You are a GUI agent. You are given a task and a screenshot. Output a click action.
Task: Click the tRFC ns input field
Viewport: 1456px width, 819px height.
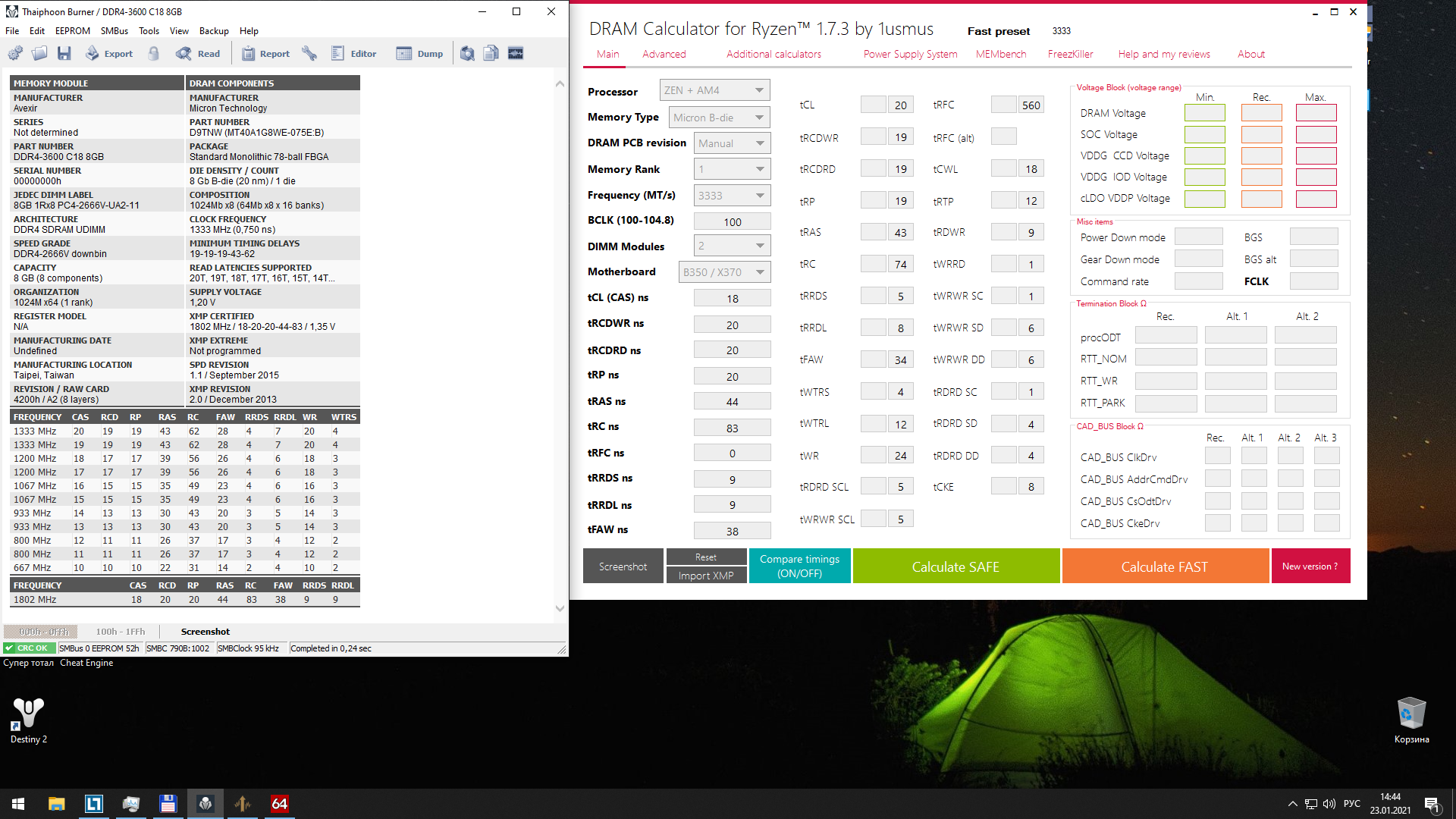click(x=732, y=453)
